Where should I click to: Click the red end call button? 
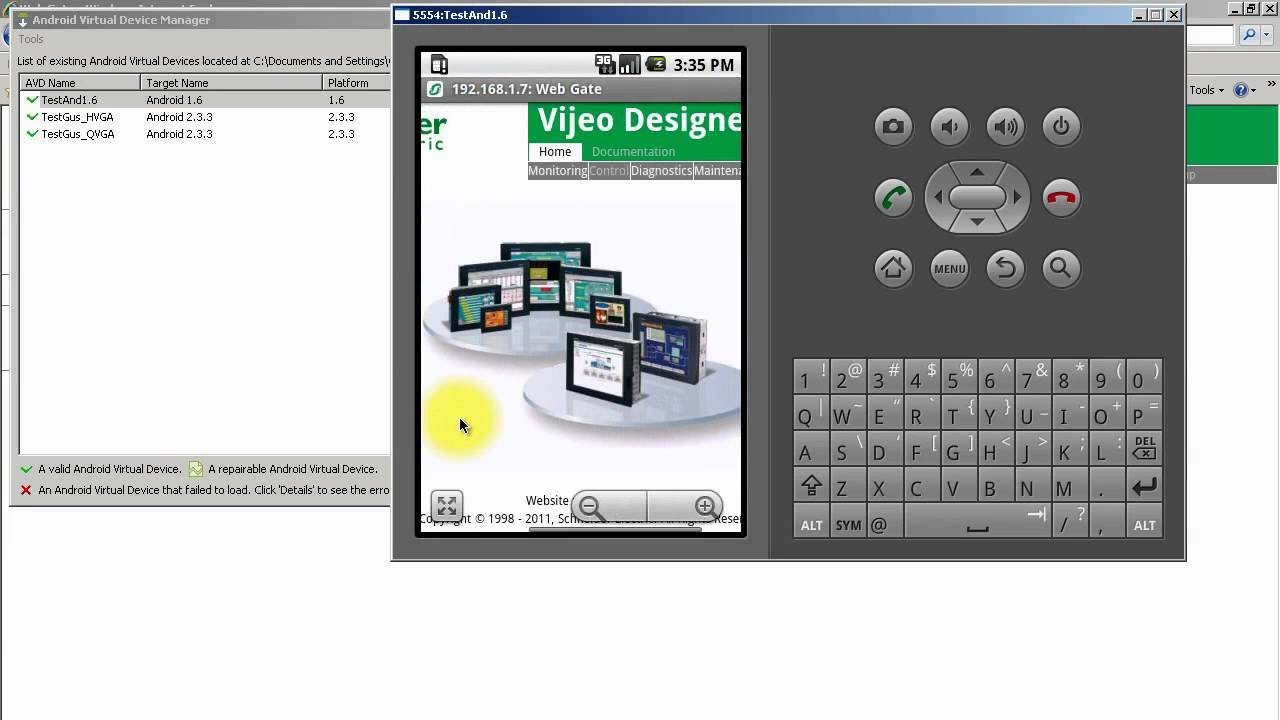(x=1061, y=198)
